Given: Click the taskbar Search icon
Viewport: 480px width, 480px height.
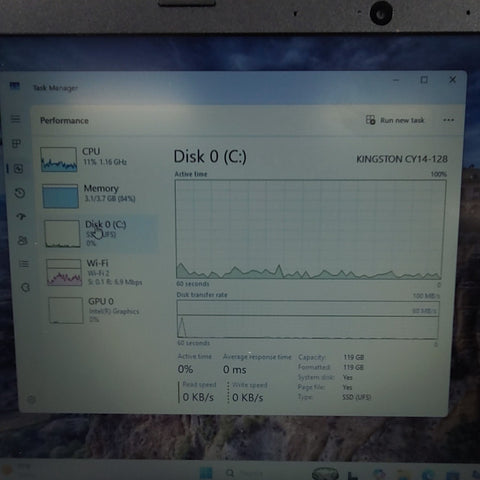Looking at the screenshot, I should [x=230, y=473].
